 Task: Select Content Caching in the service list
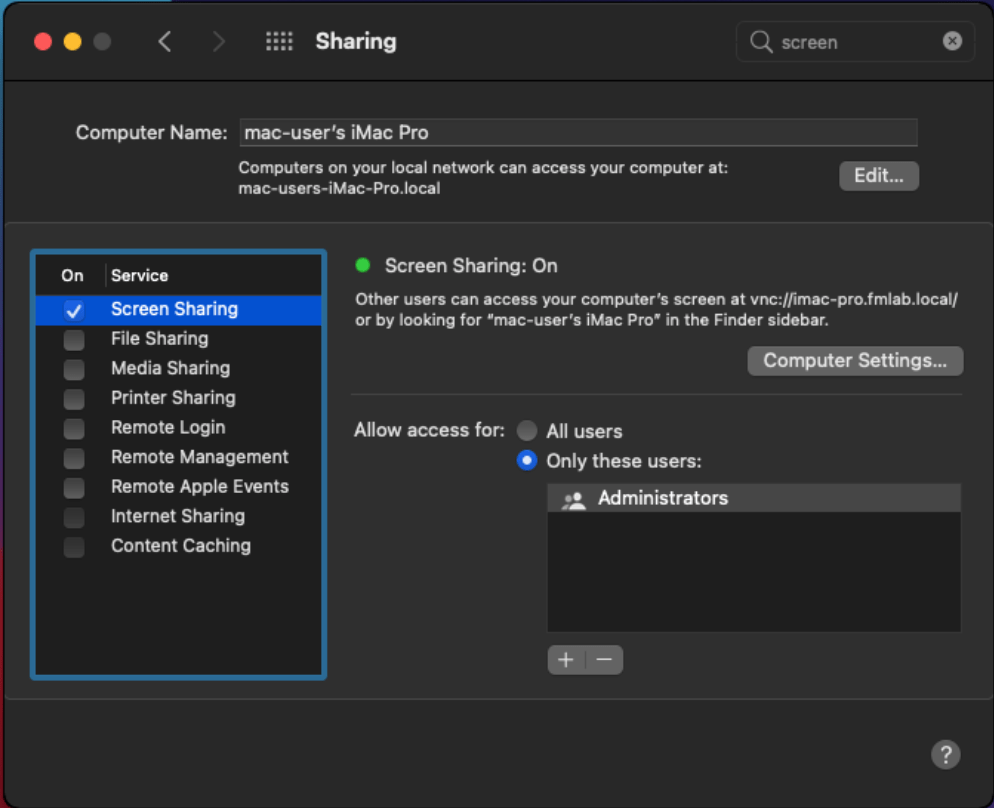[x=180, y=546]
